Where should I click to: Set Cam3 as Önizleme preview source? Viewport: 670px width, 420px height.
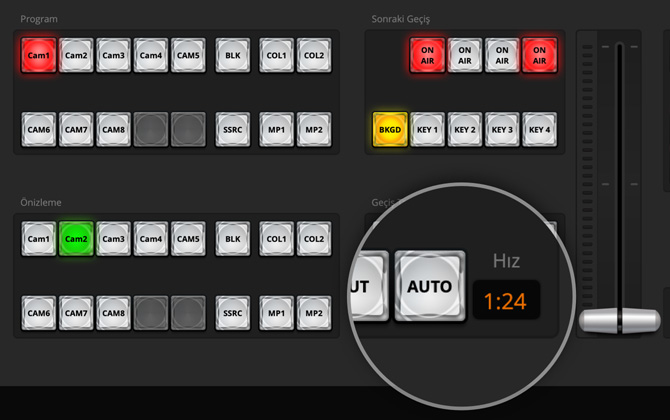(x=114, y=239)
